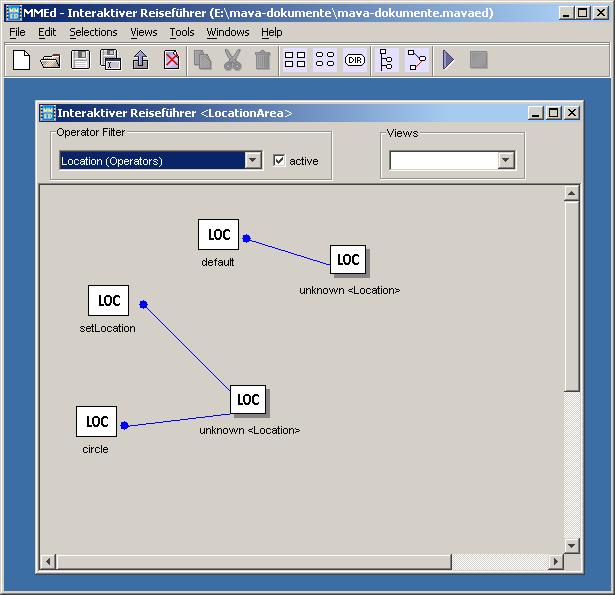The width and height of the screenshot is (615, 595).
Task: Minimize the LocationArea inner window
Action: pos(536,113)
